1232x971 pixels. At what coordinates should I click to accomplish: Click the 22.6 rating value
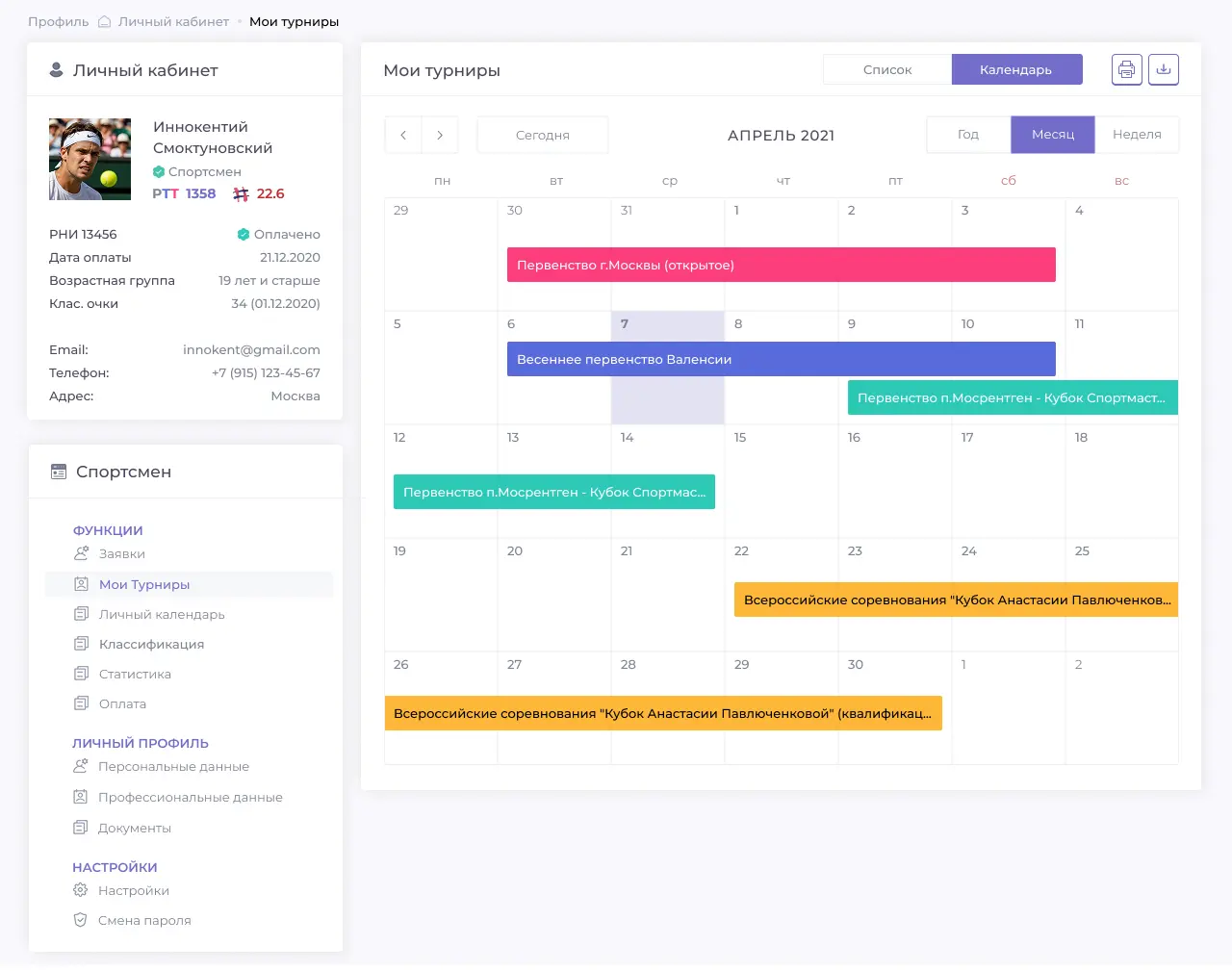tap(270, 193)
